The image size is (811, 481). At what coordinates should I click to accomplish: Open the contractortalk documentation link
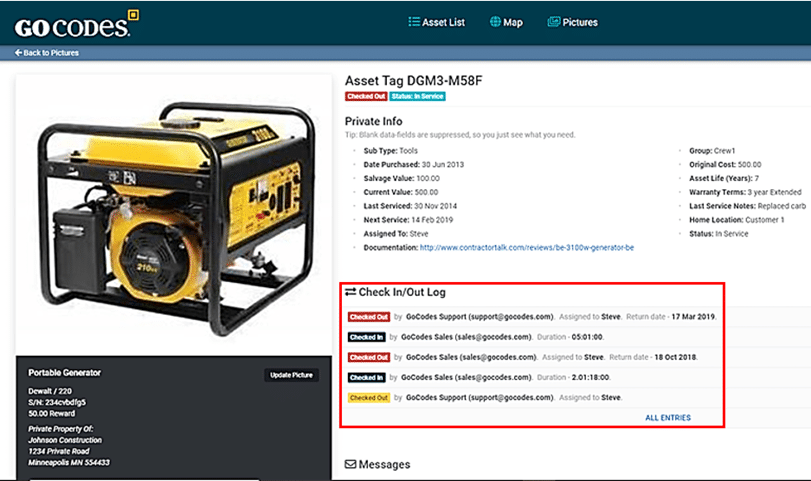click(526, 247)
